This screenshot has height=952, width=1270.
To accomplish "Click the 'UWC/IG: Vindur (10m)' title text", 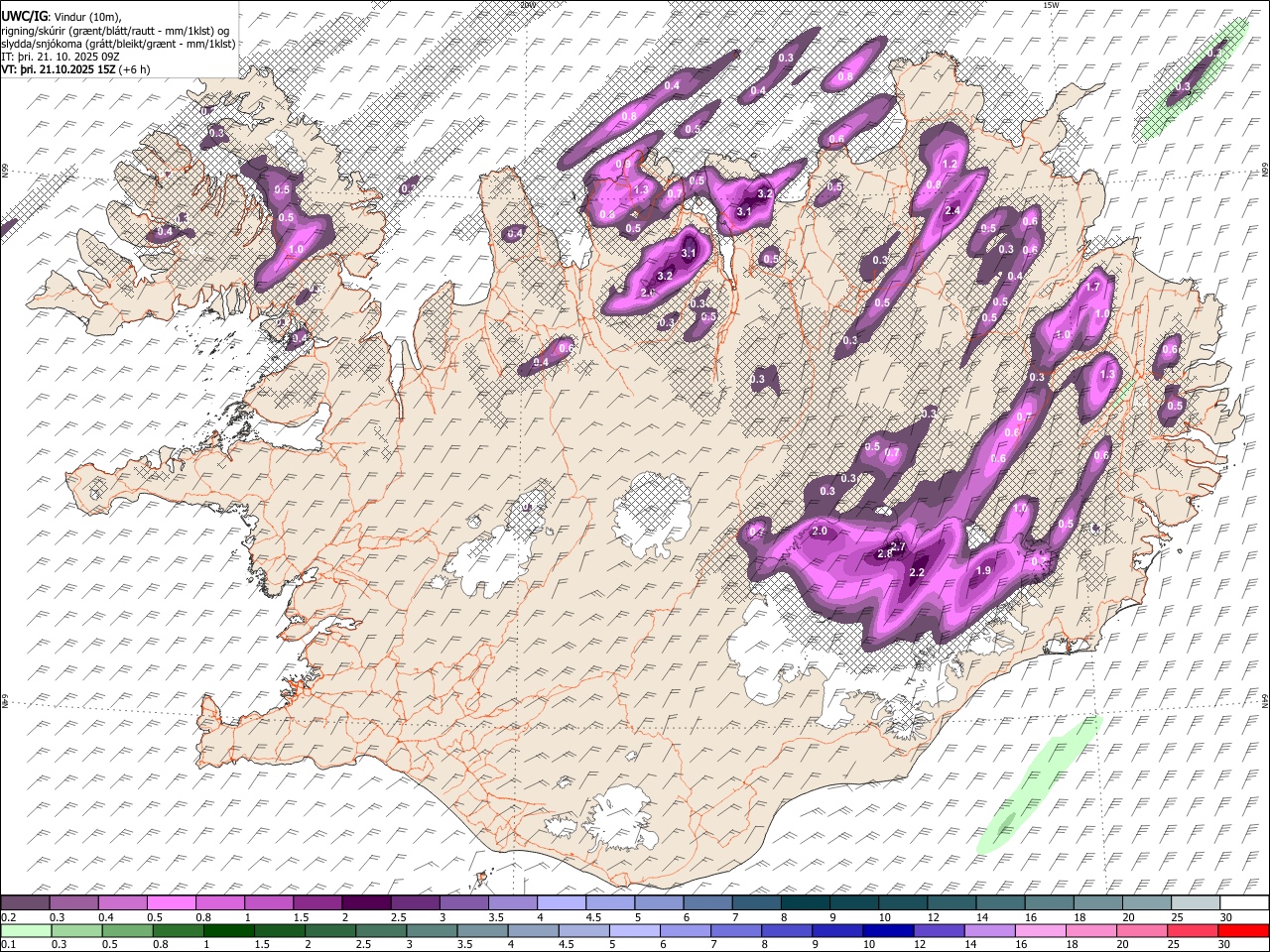I will point(62,16).
